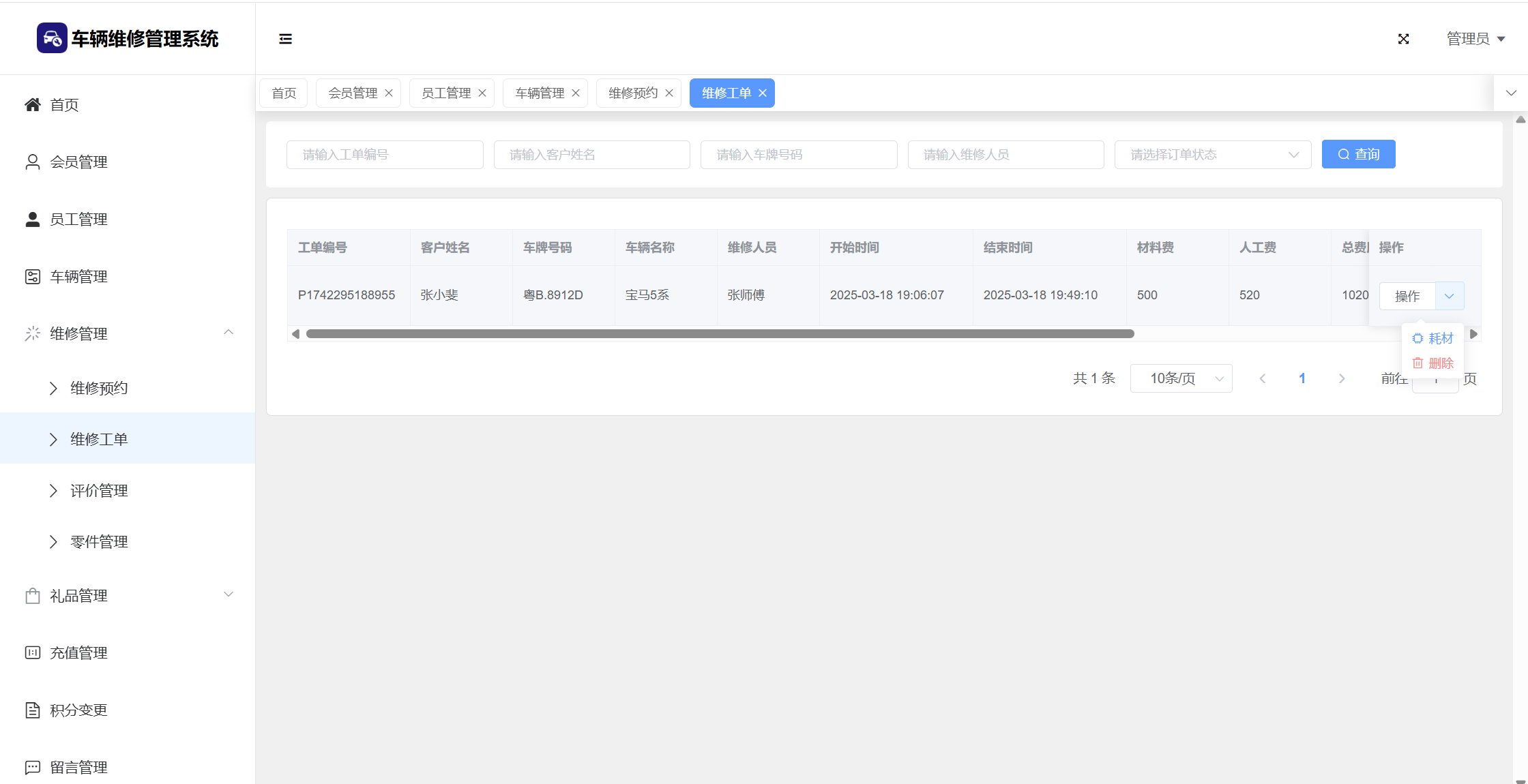Choose 删除 in the operation dropdown menu
Image resolution: width=1528 pixels, height=784 pixels.
click(x=1433, y=363)
